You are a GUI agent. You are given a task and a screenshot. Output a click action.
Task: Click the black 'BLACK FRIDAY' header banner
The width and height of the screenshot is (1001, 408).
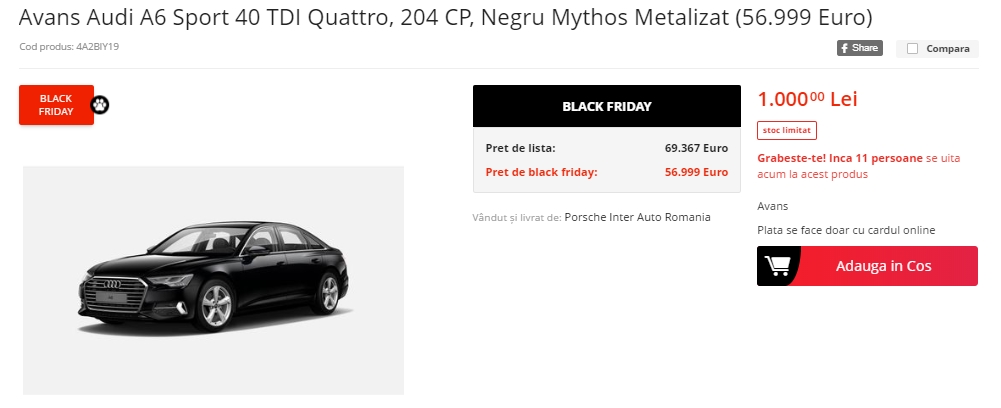point(606,106)
